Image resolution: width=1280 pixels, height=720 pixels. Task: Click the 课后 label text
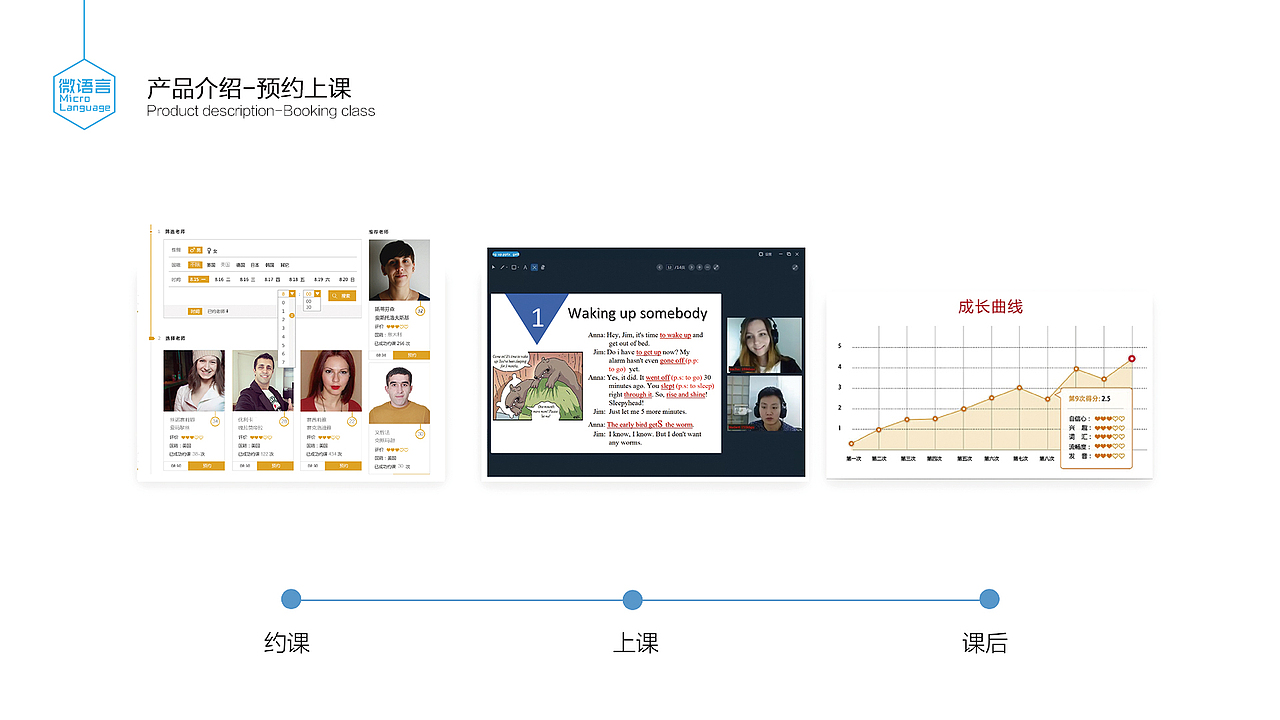click(985, 643)
